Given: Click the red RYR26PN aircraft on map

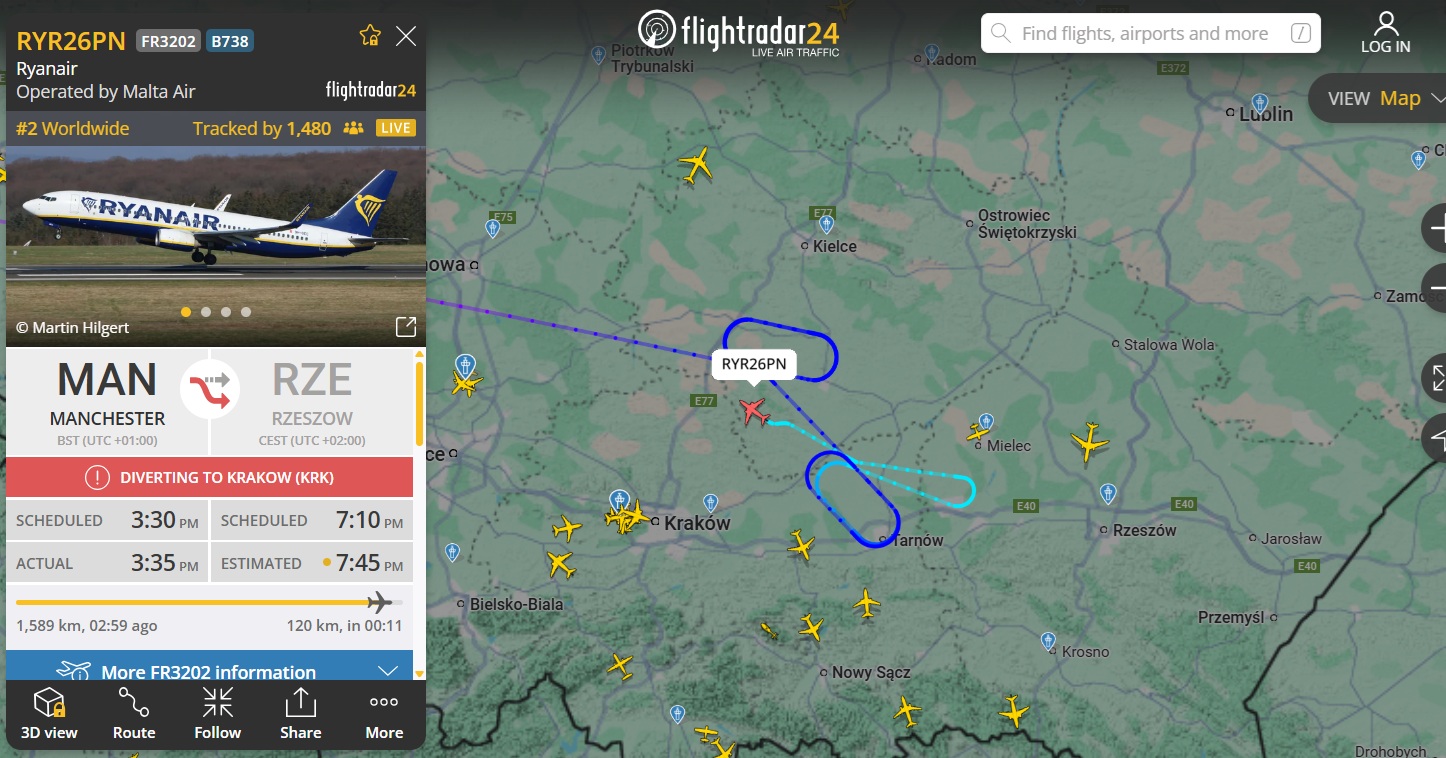Looking at the screenshot, I should (754, 410).
